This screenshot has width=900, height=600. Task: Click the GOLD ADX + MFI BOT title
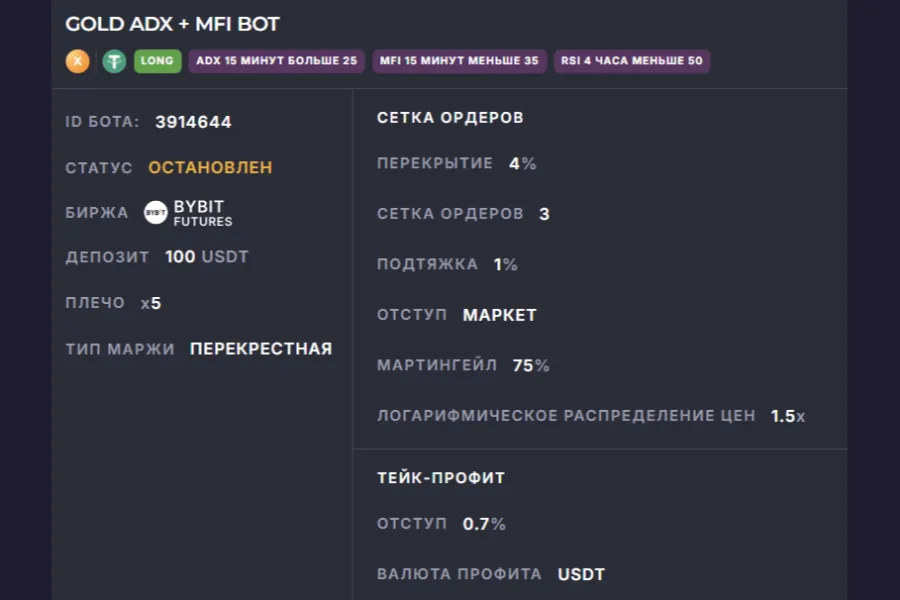pyautogui.click(x=172, y=24)
